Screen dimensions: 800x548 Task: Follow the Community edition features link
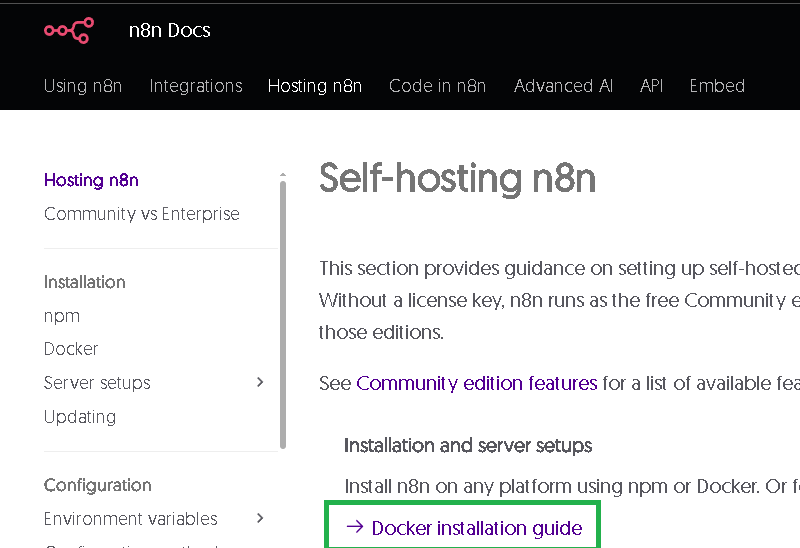pos(477,383)
